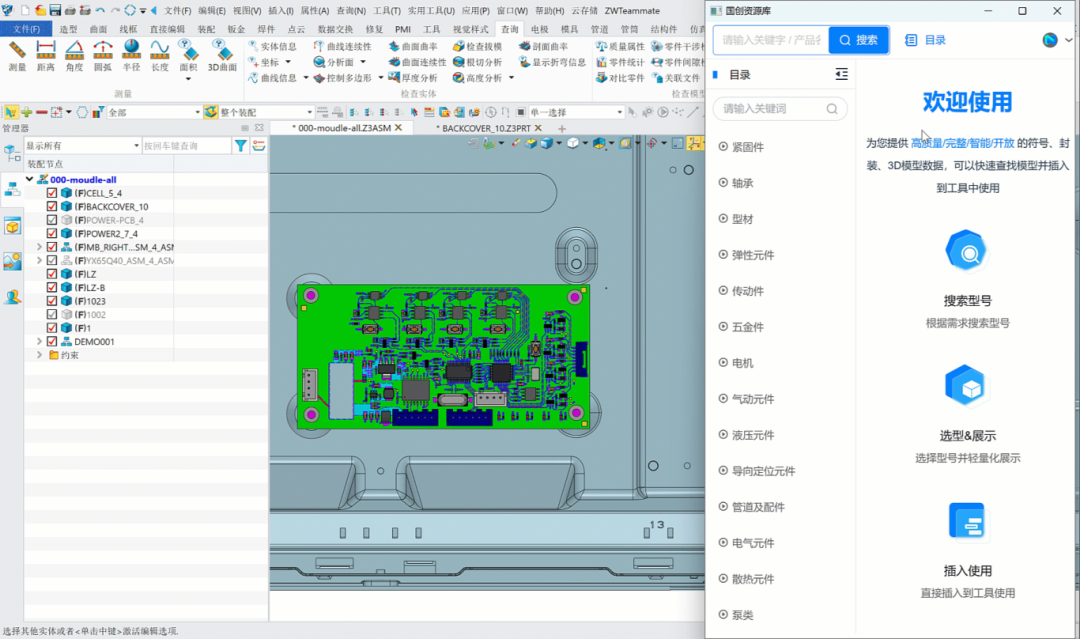
Task: Click the 插入使用 blue icon
Action: click(967, 522)
